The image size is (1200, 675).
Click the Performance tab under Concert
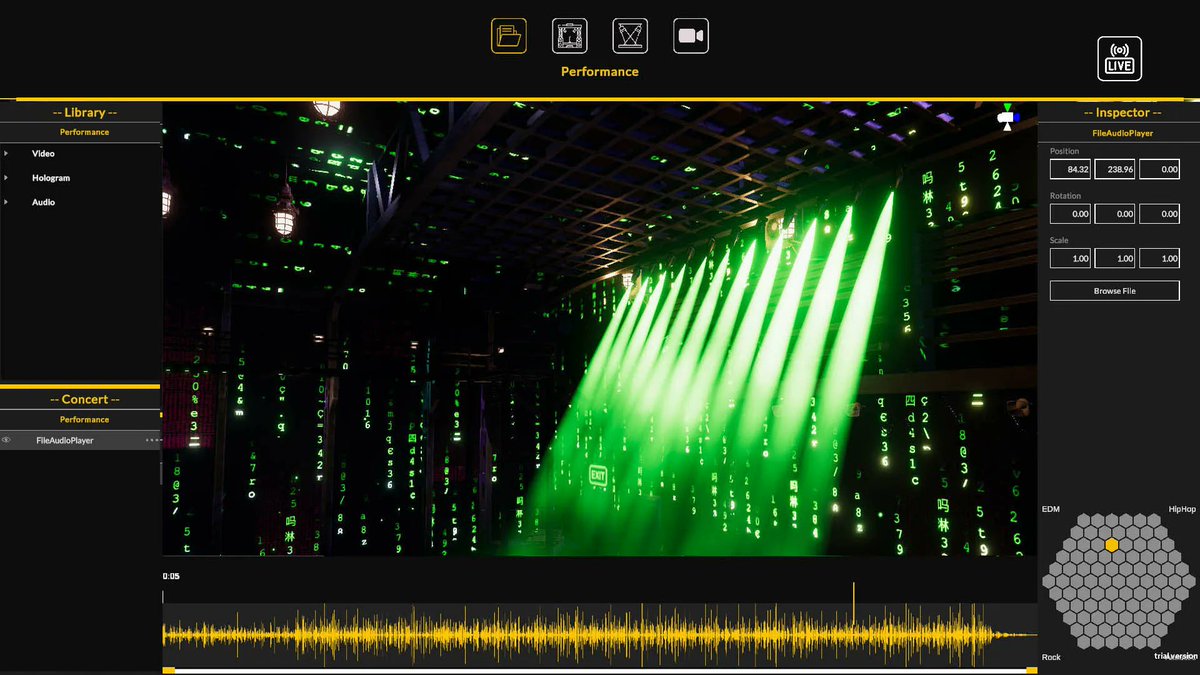click(84, 420)
